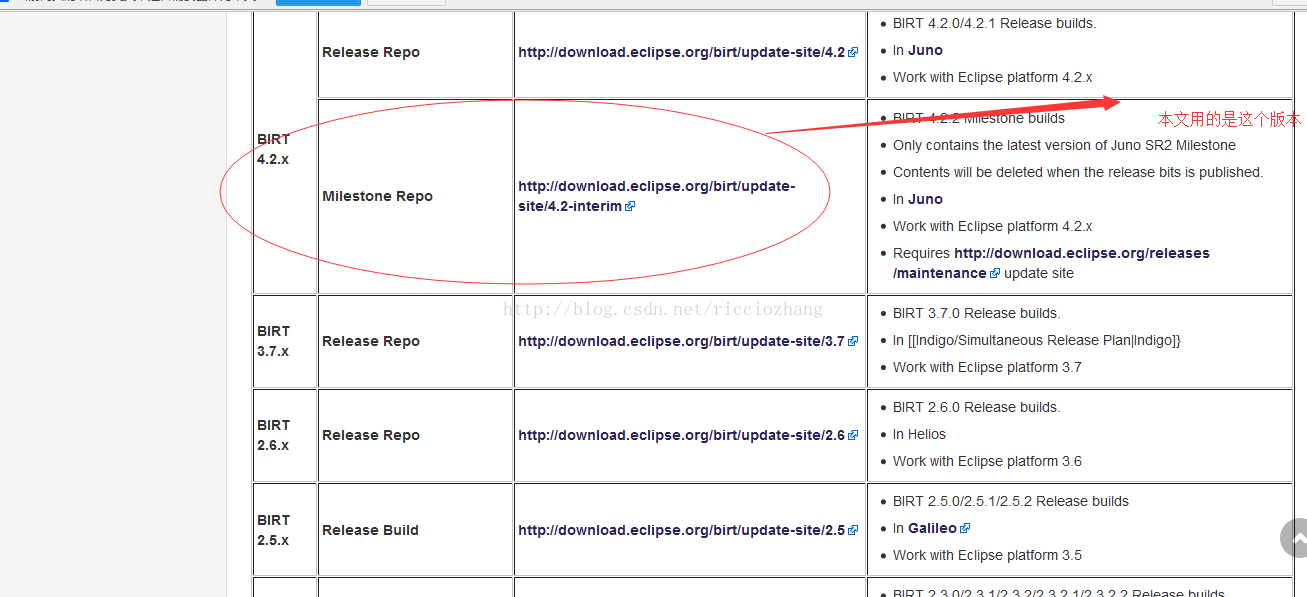Click the 'In Helios' bullet text

click(x=919, y=434)
